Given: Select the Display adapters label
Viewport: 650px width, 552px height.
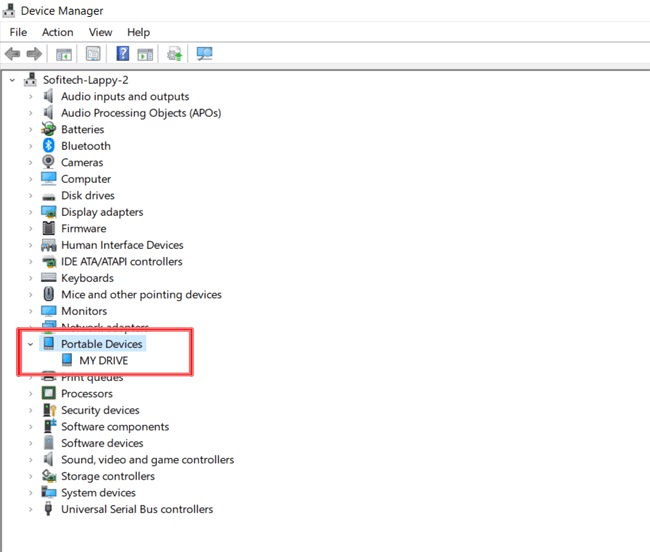Looking at the screenshot, I should 102,212.
